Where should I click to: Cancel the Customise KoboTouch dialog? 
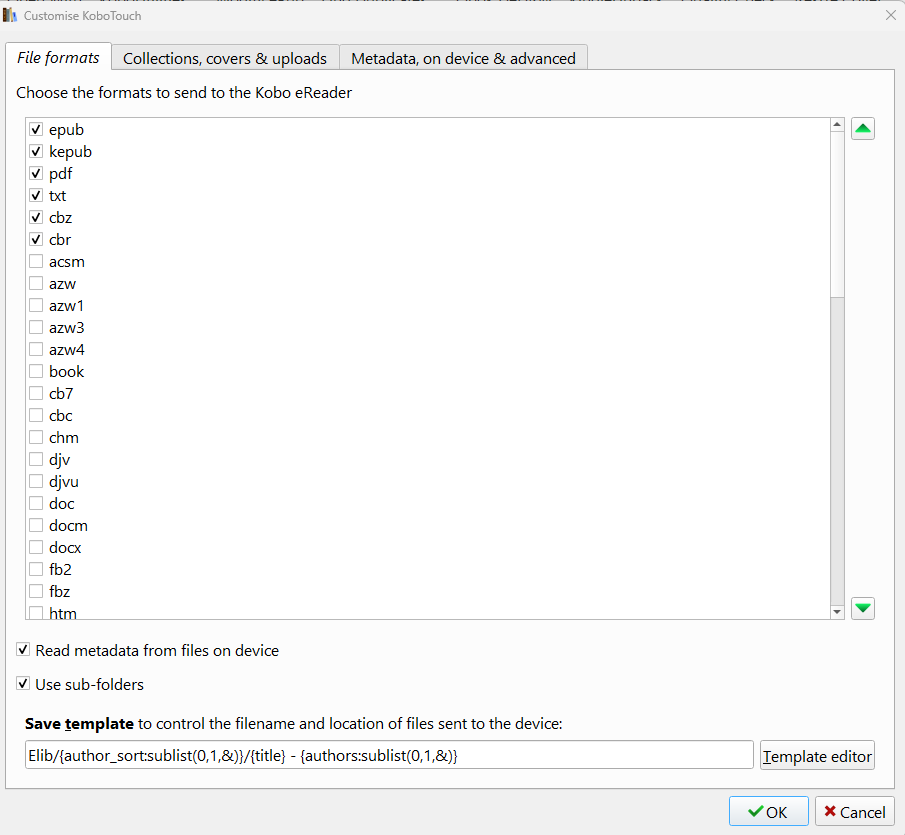(855, 811)
